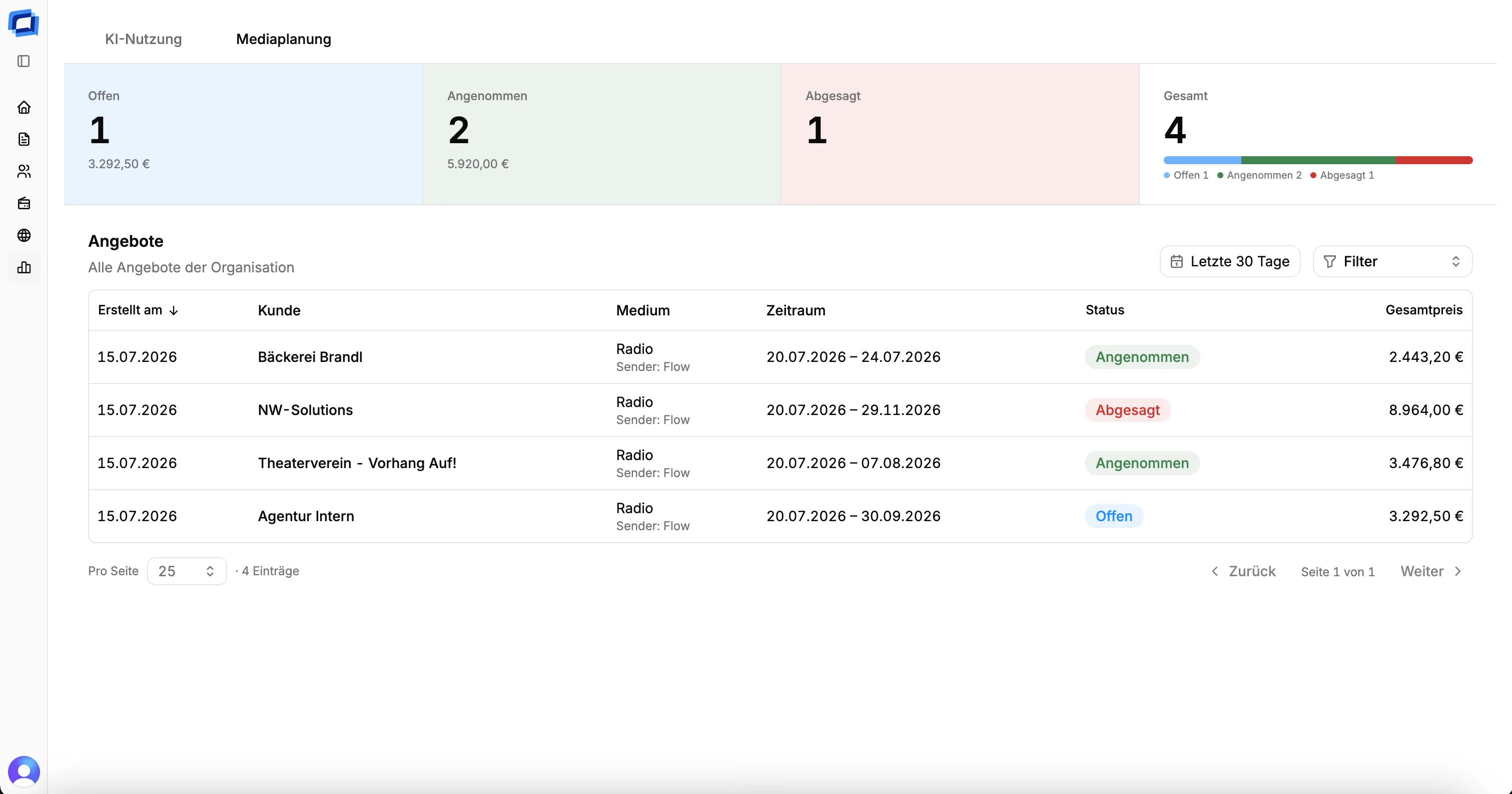Open the user avatar menu

coord(24,771)
